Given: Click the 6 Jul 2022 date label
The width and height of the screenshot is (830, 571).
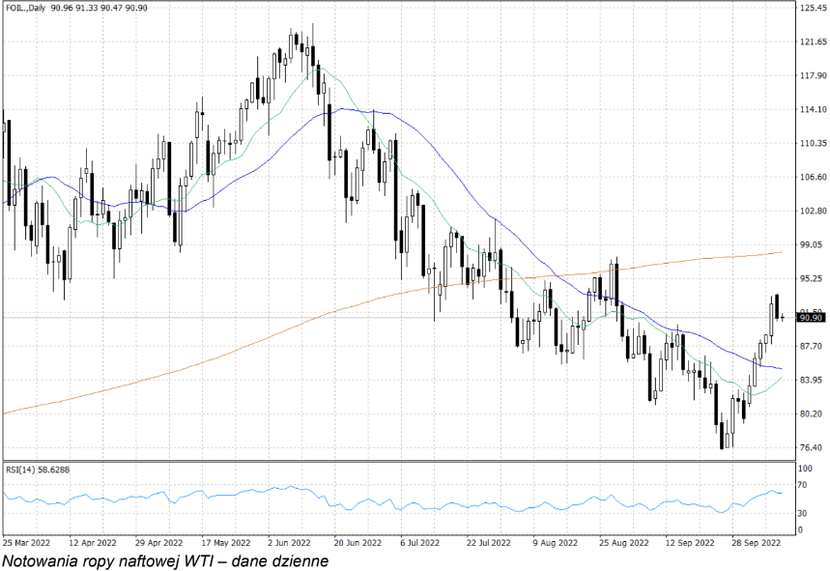Looking at the screenshot, I should pyautogui.click(x=423, y=543).
